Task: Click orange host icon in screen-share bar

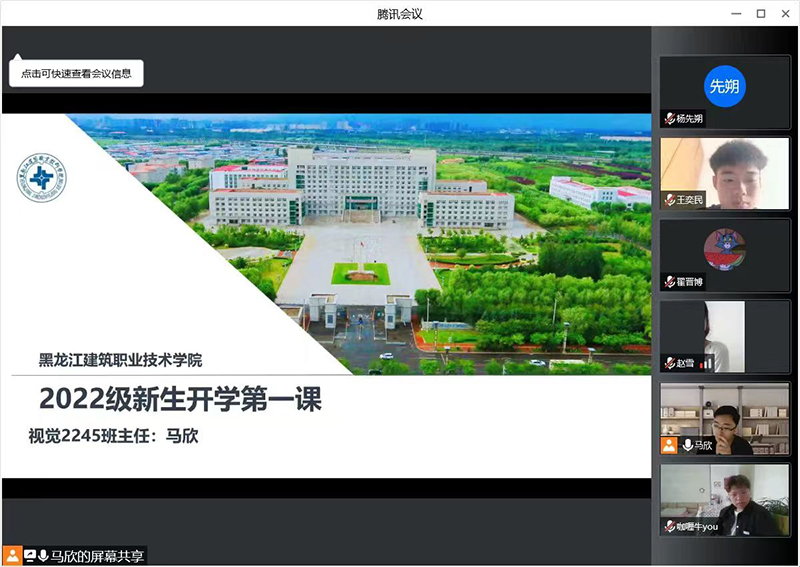Action: 12,556
